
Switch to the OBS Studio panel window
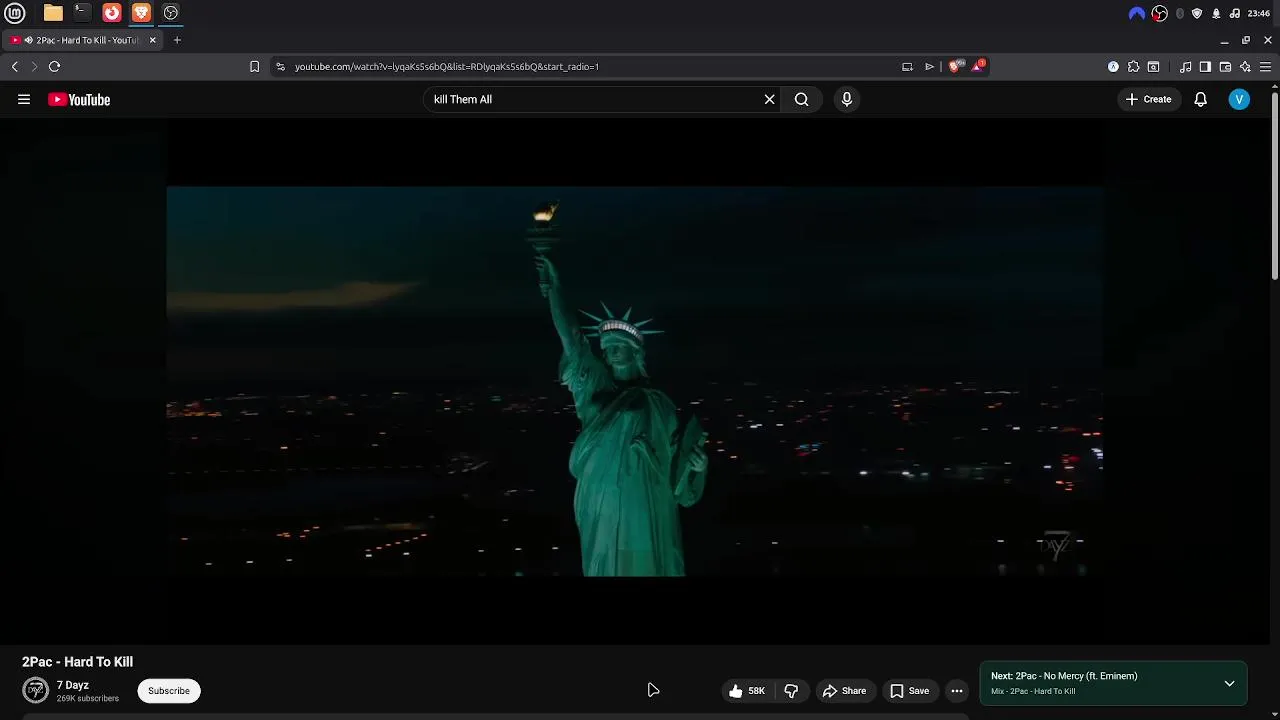pos(171,13)
